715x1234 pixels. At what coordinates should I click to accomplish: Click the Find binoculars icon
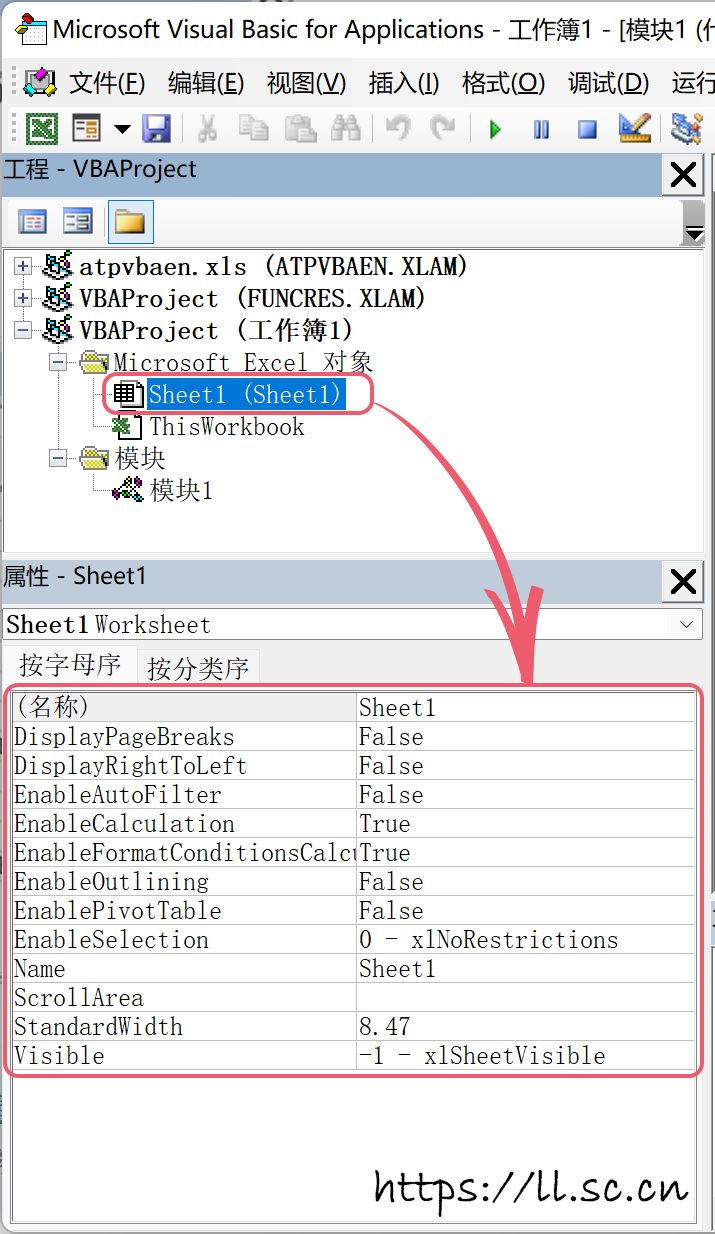click(345, 129)
